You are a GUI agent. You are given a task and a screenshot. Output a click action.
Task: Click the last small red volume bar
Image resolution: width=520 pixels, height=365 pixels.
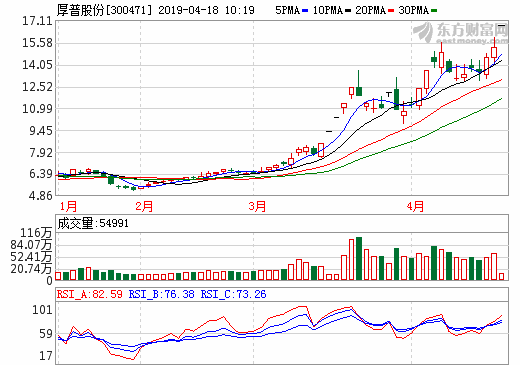[501, 276]
